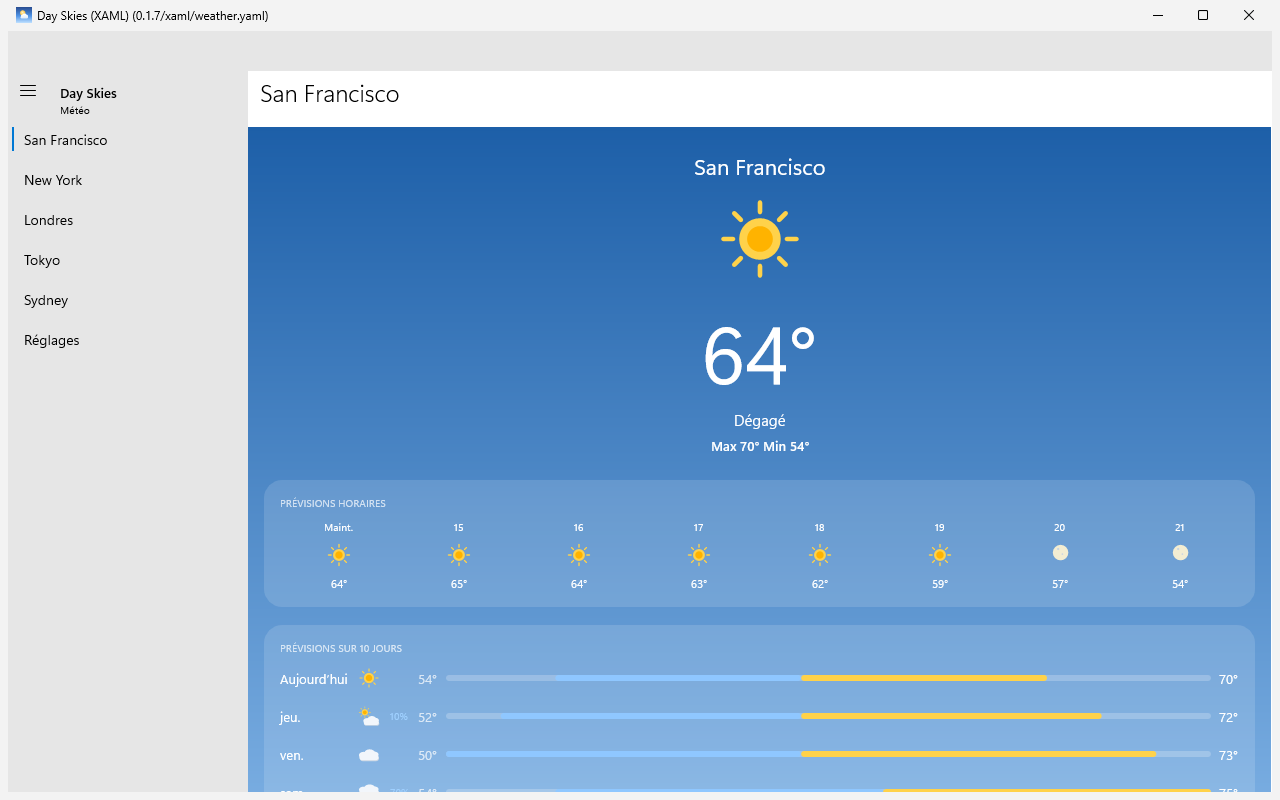
Task: Select Sydney from city list
Action: tap(128, 300)
